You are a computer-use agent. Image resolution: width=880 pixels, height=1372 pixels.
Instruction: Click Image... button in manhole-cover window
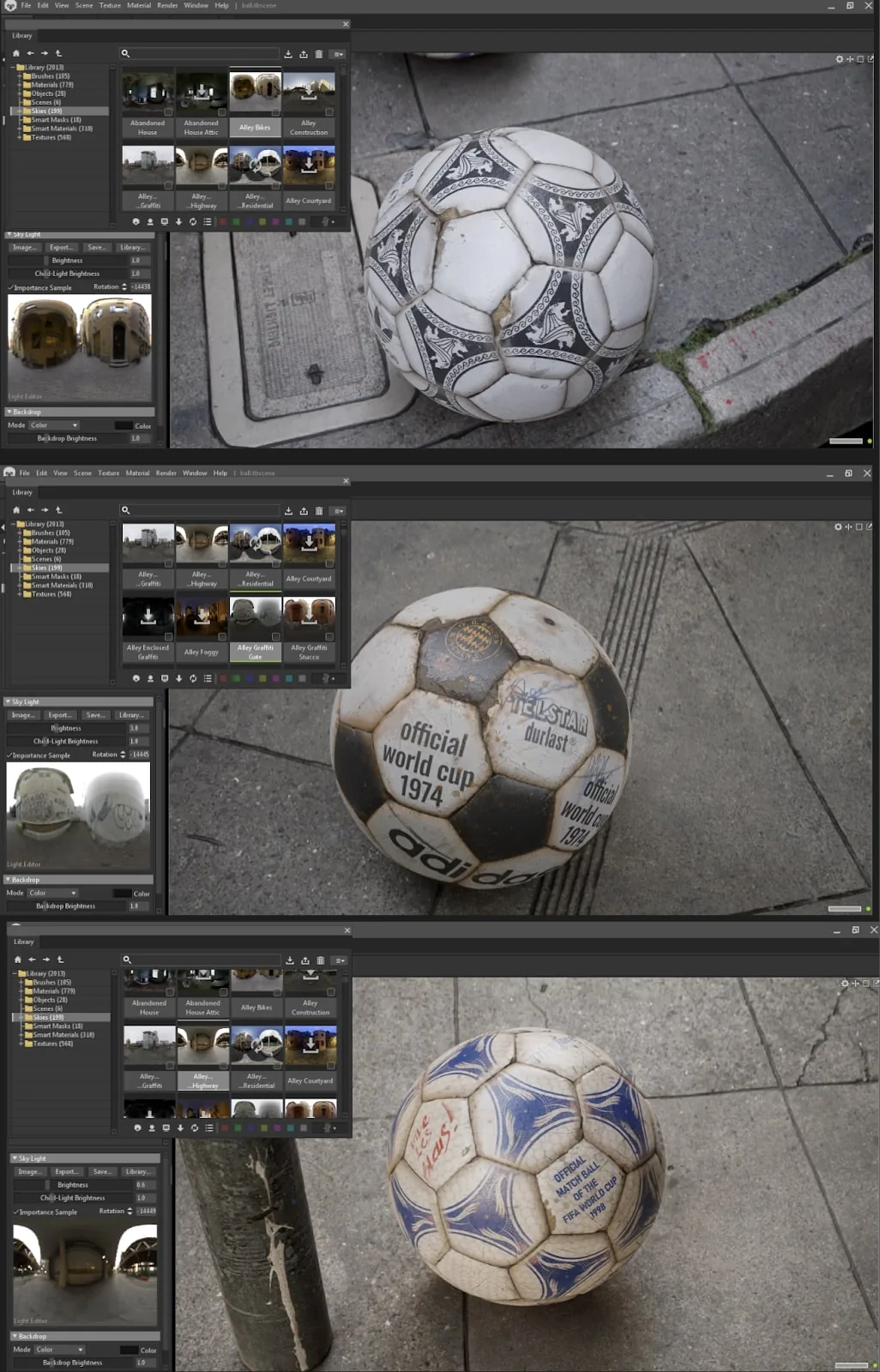(x=24, y=247)
